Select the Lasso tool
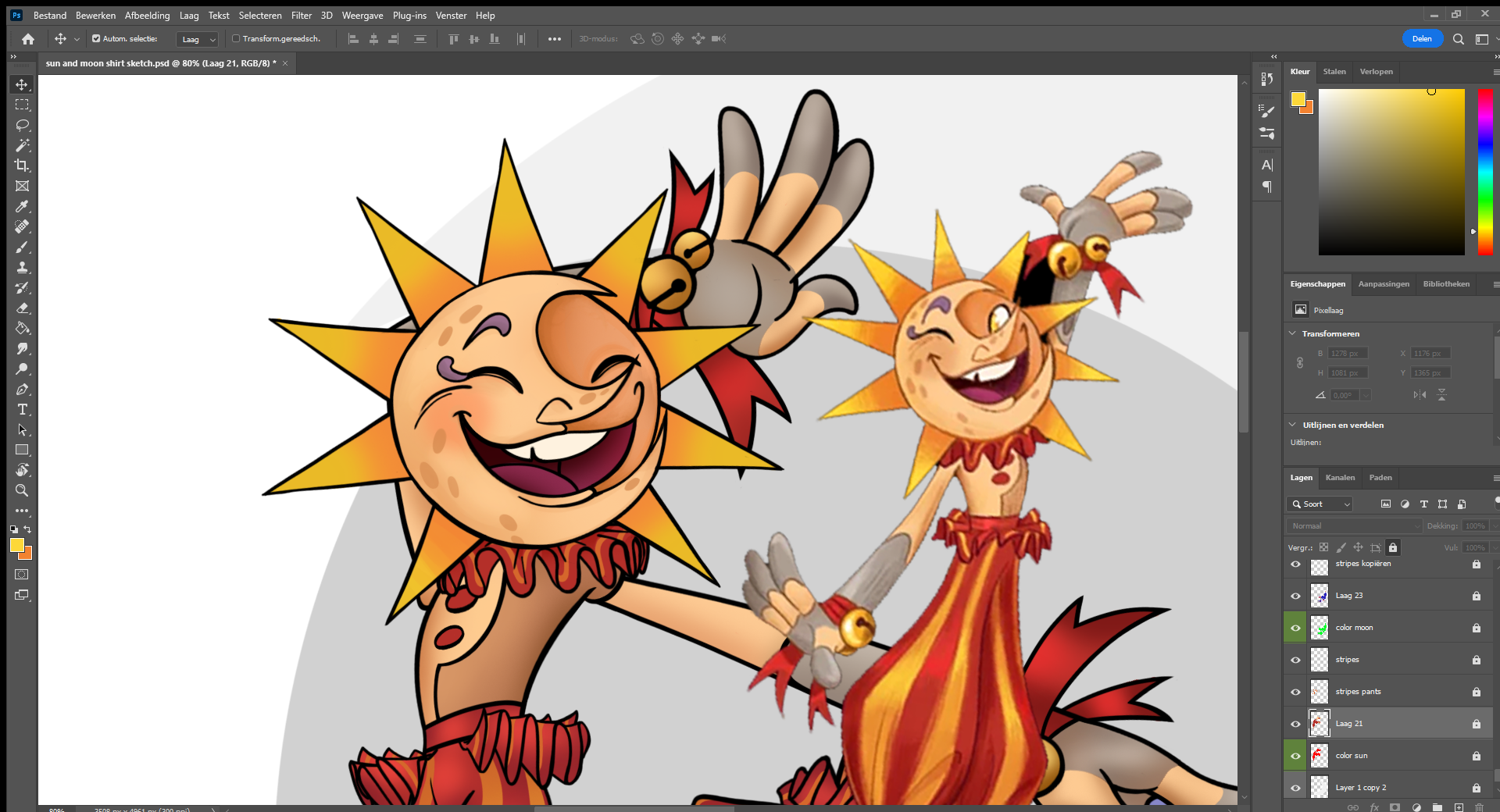This screenshot has width=1500, height=812. pos(22,125)
